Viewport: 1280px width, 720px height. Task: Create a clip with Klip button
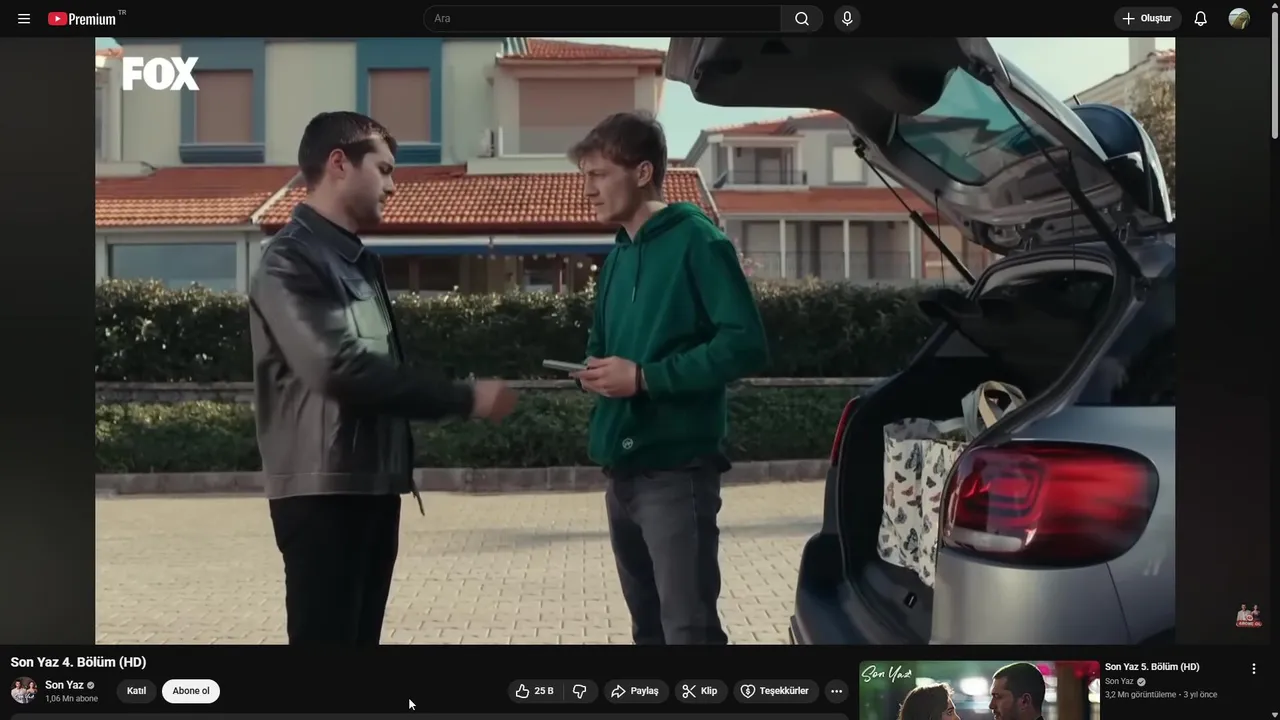[x=700, y=691]
